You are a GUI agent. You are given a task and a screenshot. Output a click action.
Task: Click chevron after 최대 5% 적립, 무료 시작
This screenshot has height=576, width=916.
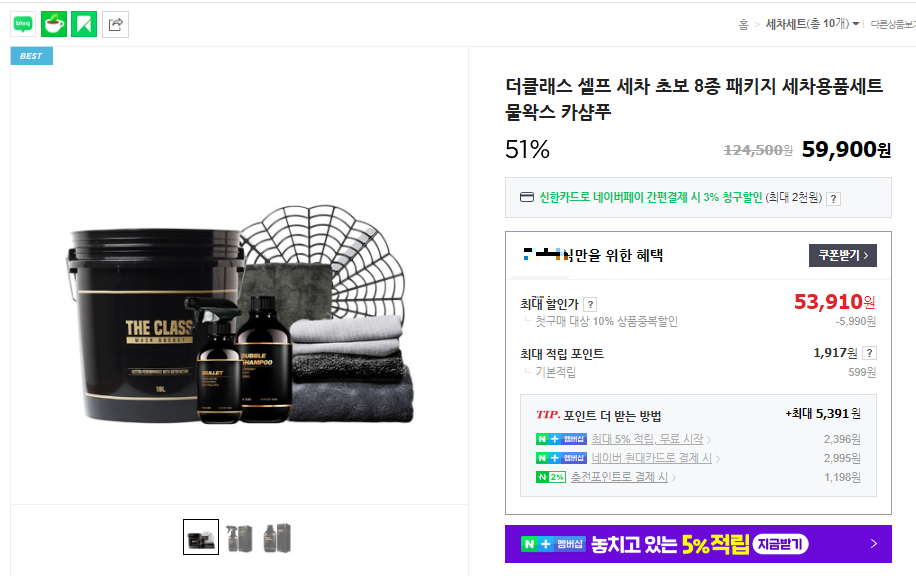pyautogui.click(x=709, y=439)
